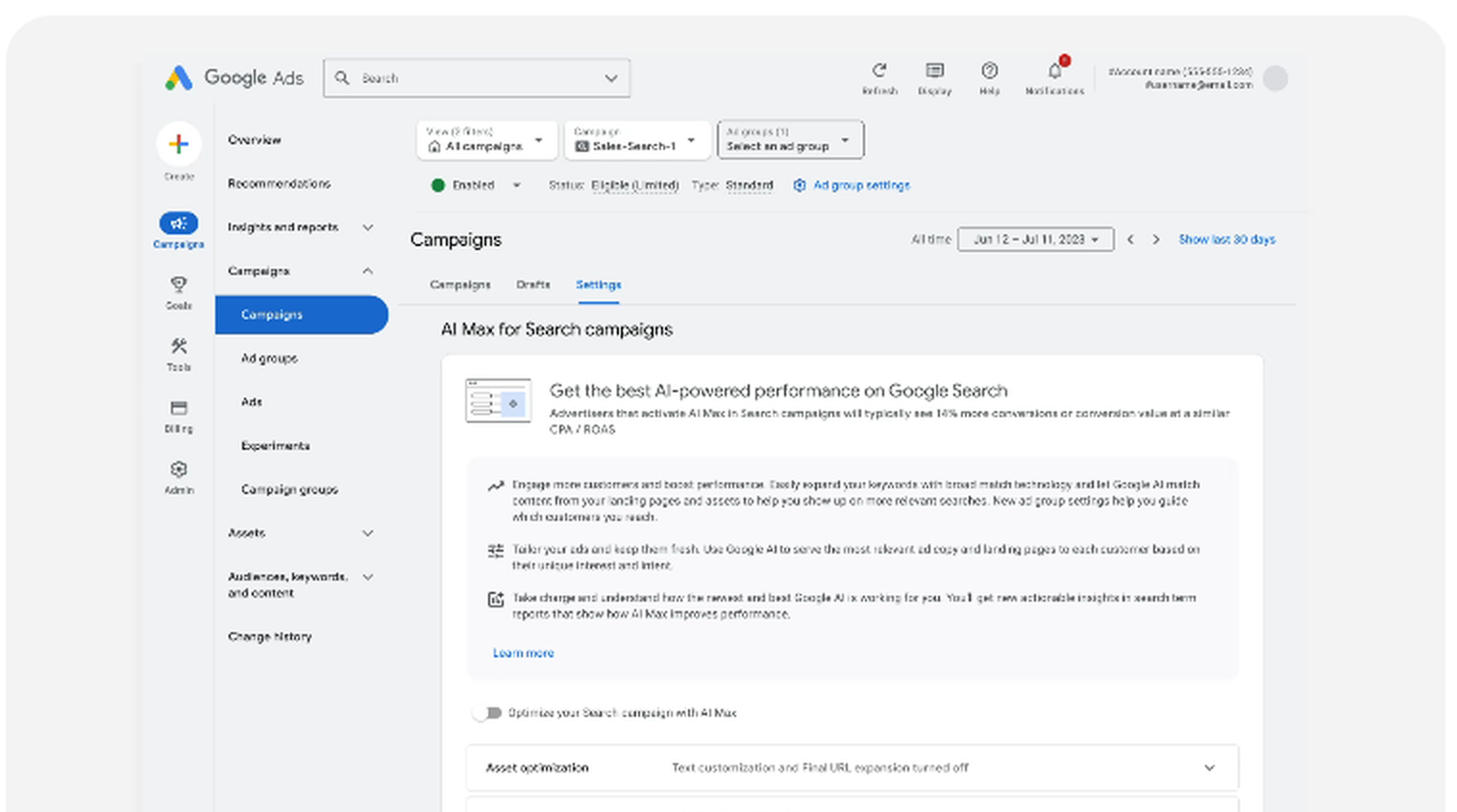The image size is (1457, 812).
Task: Open the View All campaigns dropdown
Action: pyautogui.click(x=486, y=139)
